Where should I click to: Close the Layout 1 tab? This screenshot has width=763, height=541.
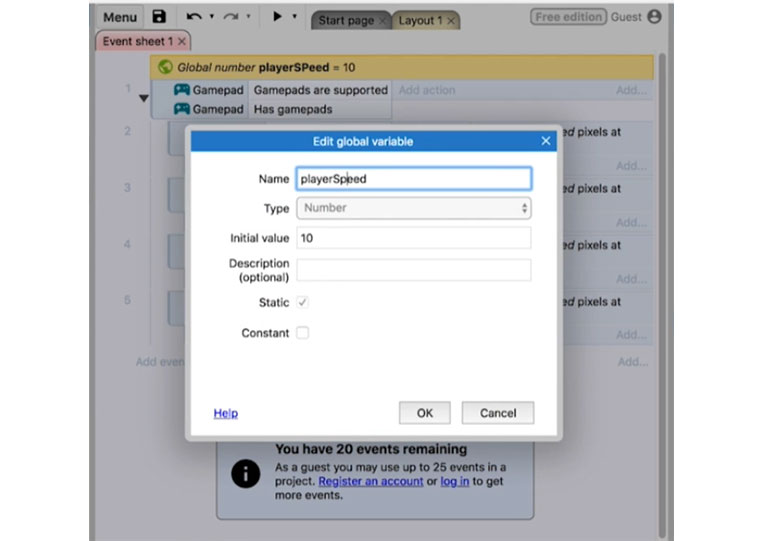point(451,21)
